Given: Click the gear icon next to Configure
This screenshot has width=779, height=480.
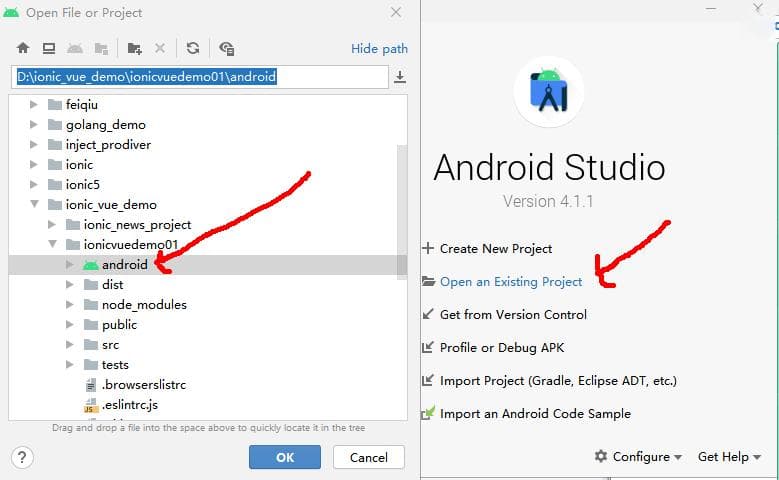Looking at the screenshot, I should pyautogui.click(x=601, y=456).
